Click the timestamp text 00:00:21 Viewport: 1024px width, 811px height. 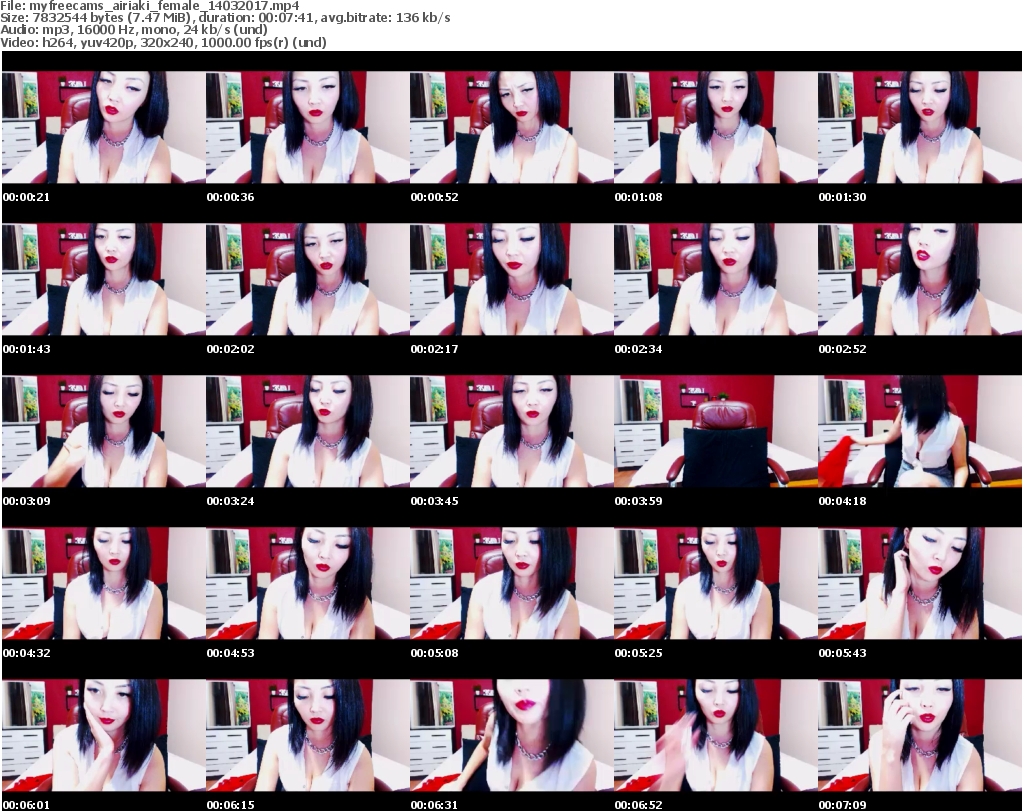click(x=26, y=197)
